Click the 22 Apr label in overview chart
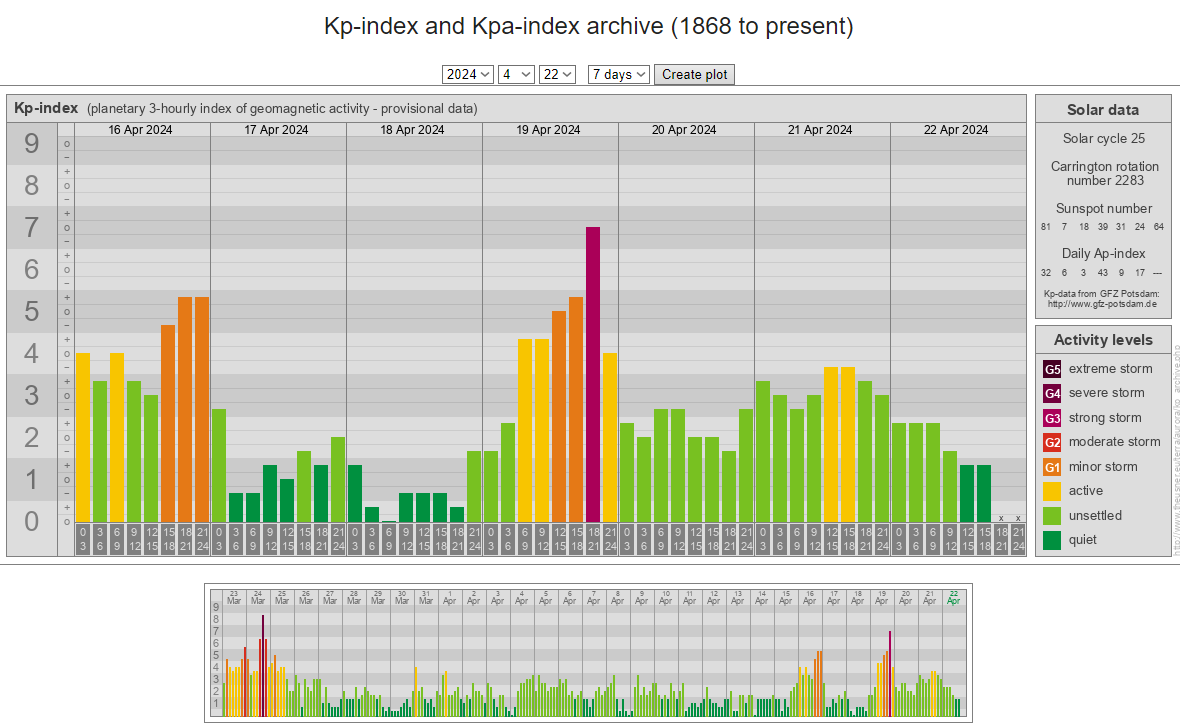This screenshot has height=728, width=1180. point(953,598)
